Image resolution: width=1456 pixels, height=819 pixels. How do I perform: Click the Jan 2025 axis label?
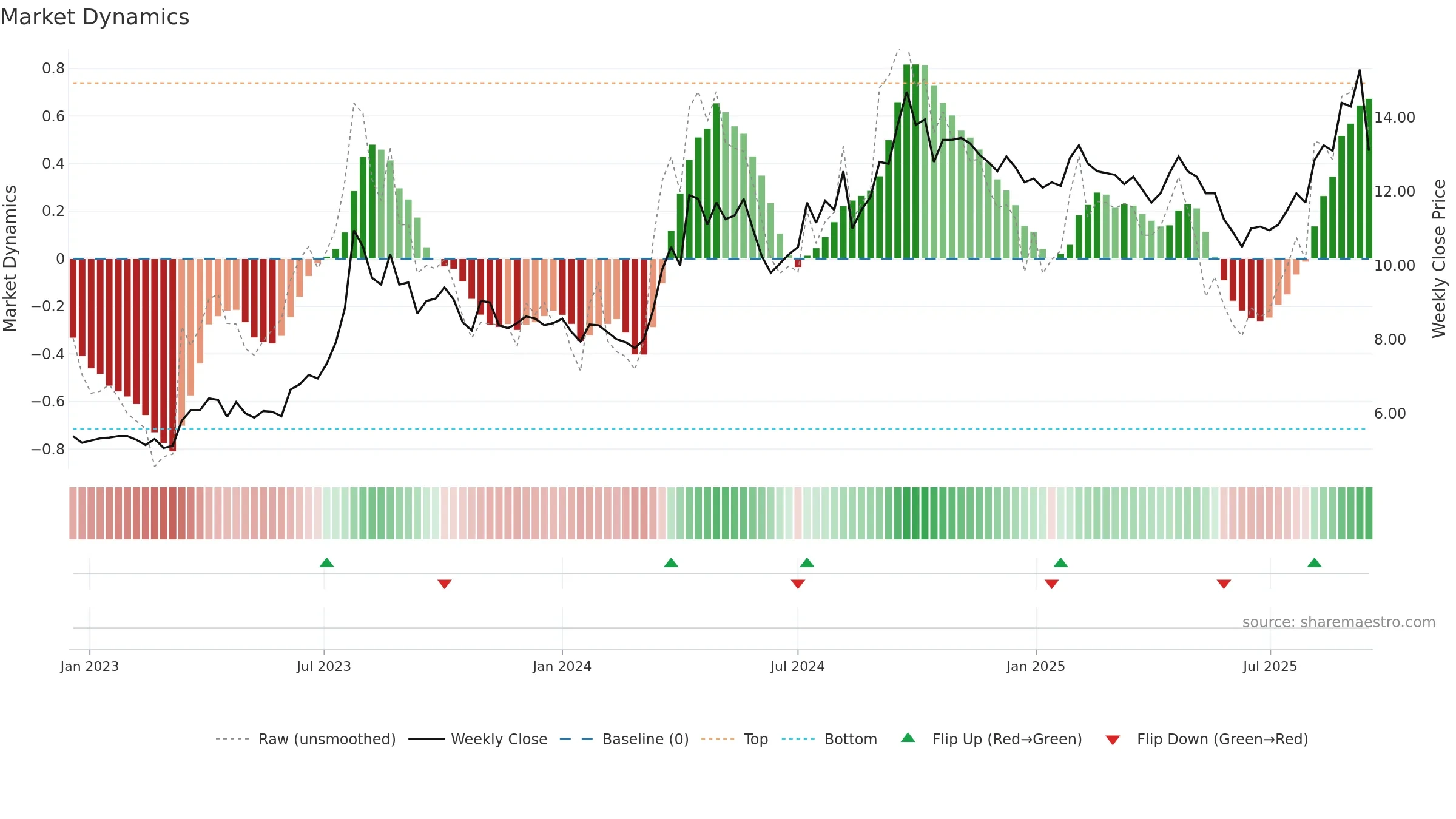(x=1036, y=666)
